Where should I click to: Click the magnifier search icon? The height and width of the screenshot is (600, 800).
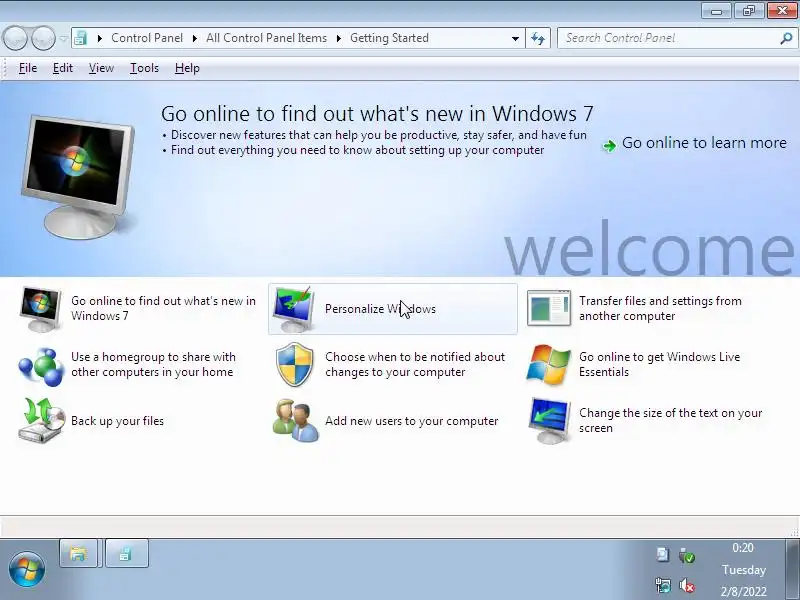[x=786, y=38]
